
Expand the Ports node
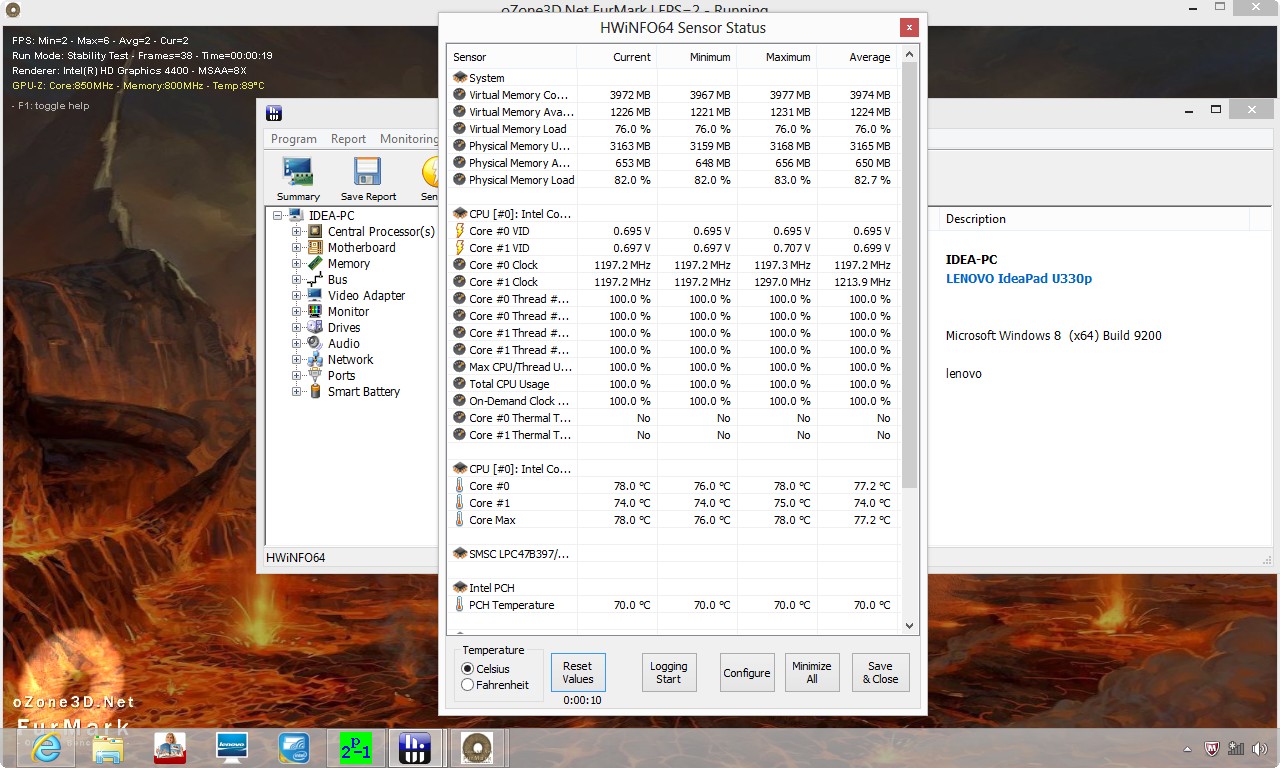click(x=297, y=376)
